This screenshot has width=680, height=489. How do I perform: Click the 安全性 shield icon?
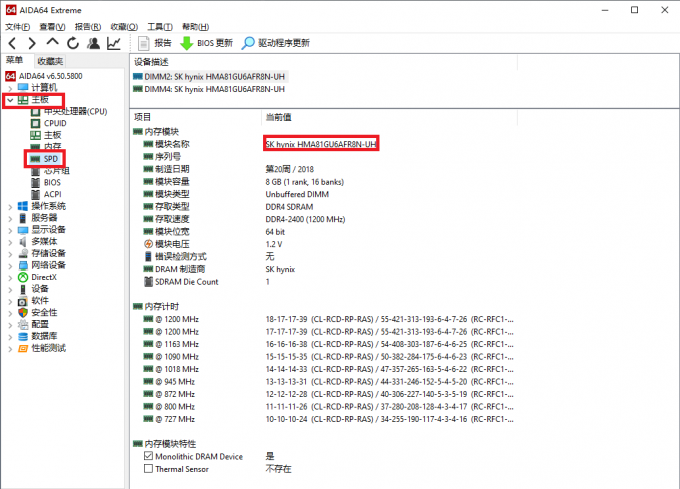coord(23,313)
